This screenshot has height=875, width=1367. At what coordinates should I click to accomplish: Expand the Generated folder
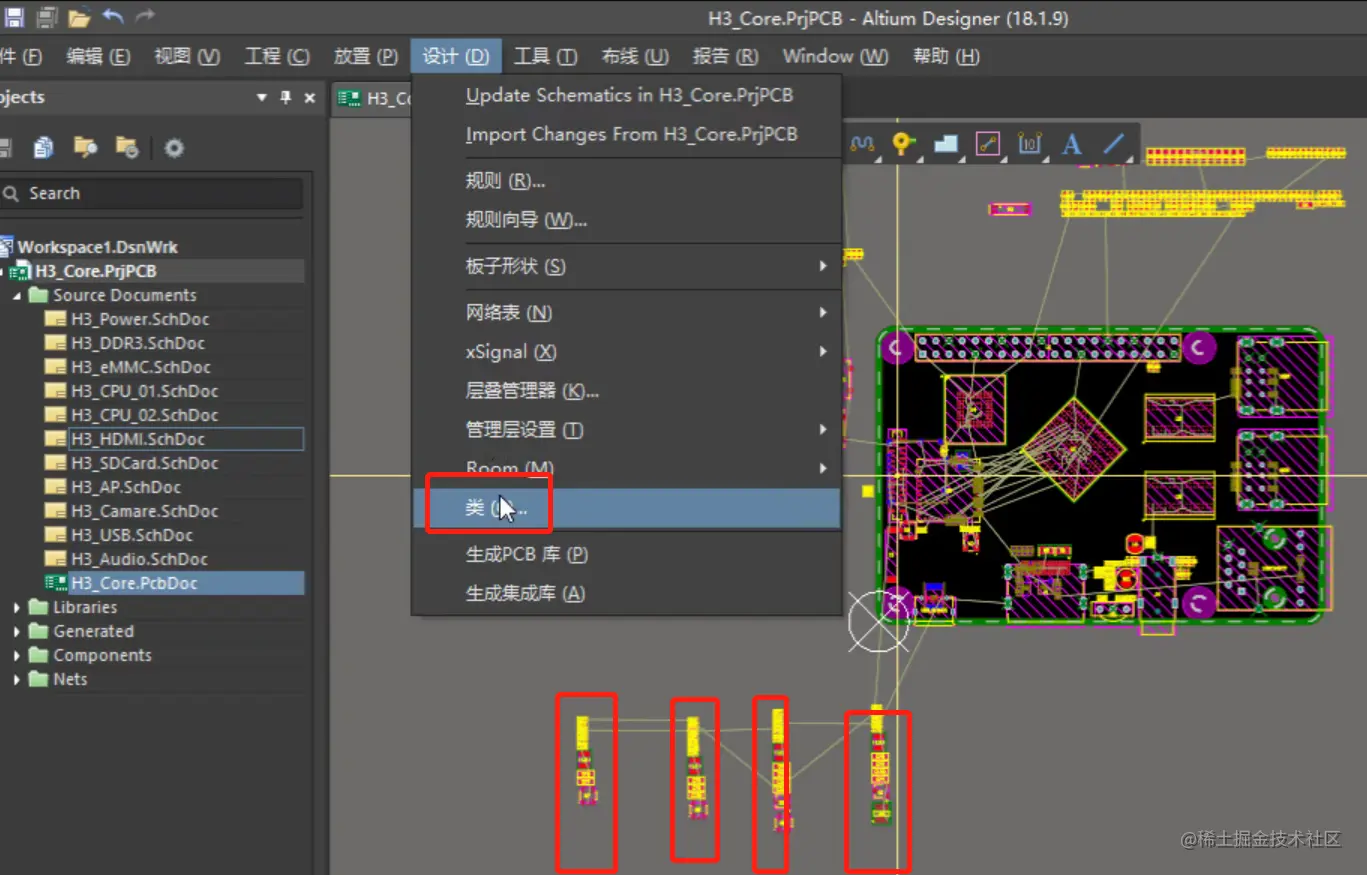click(x=17, y=631)
